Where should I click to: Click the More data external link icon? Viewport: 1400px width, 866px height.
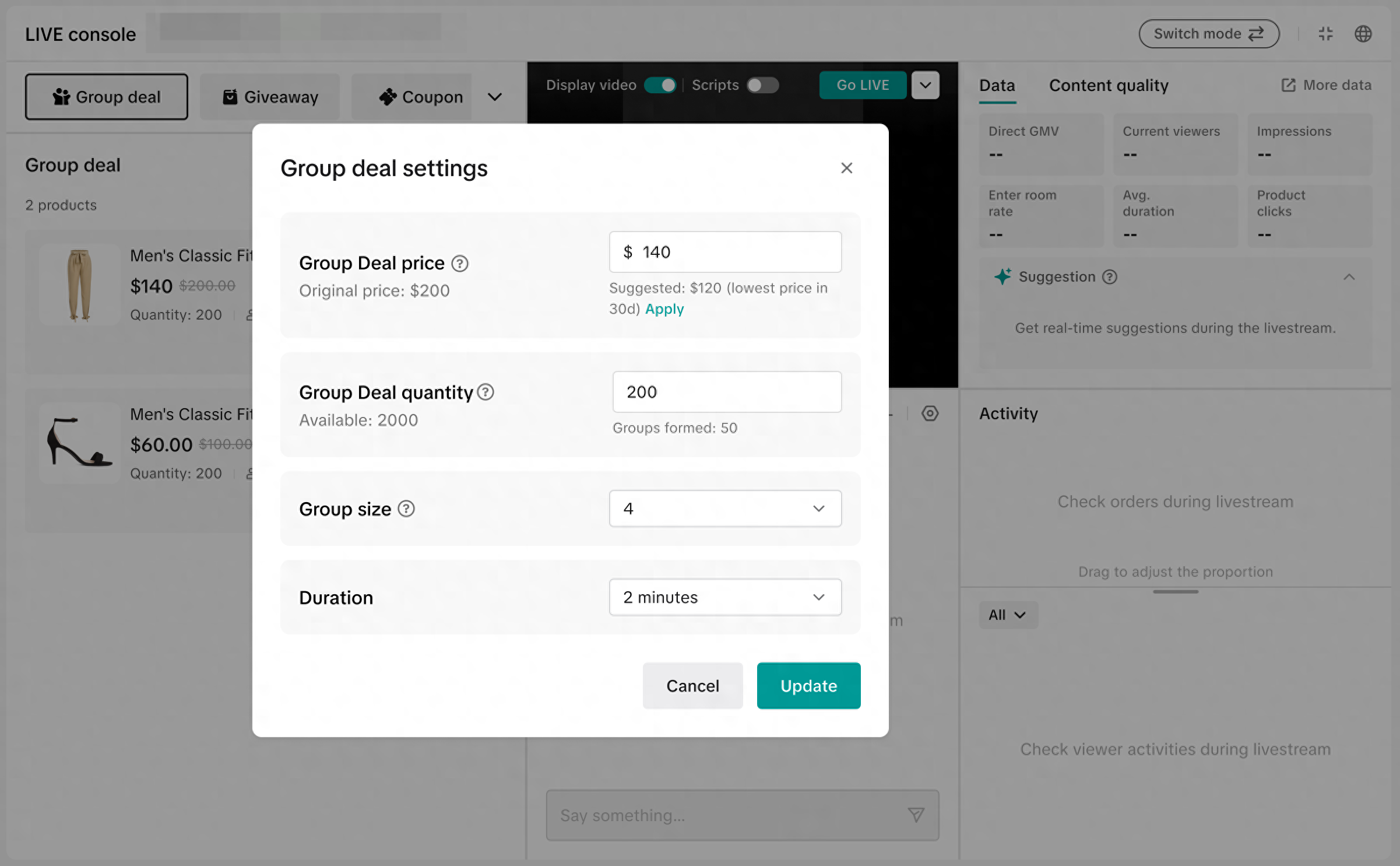tap(1288, 85)
